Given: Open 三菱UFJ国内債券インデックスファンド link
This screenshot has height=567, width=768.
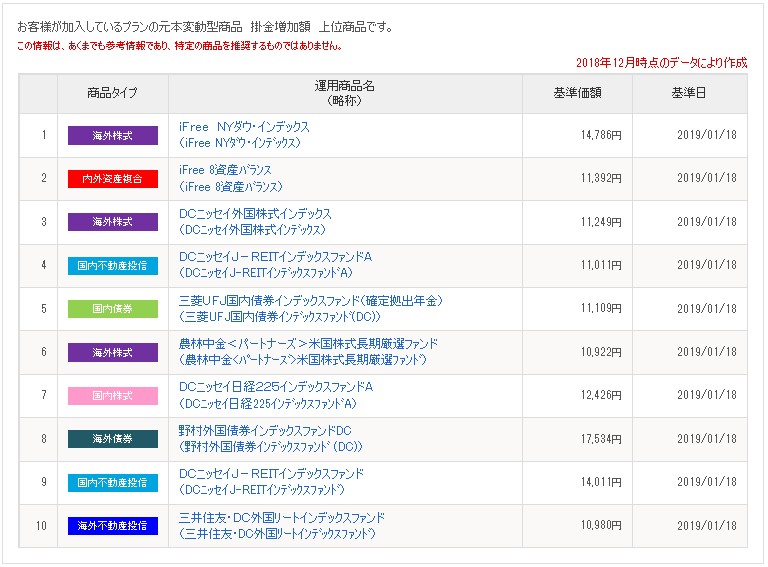Looking at the screenshot, I should 311,300.
